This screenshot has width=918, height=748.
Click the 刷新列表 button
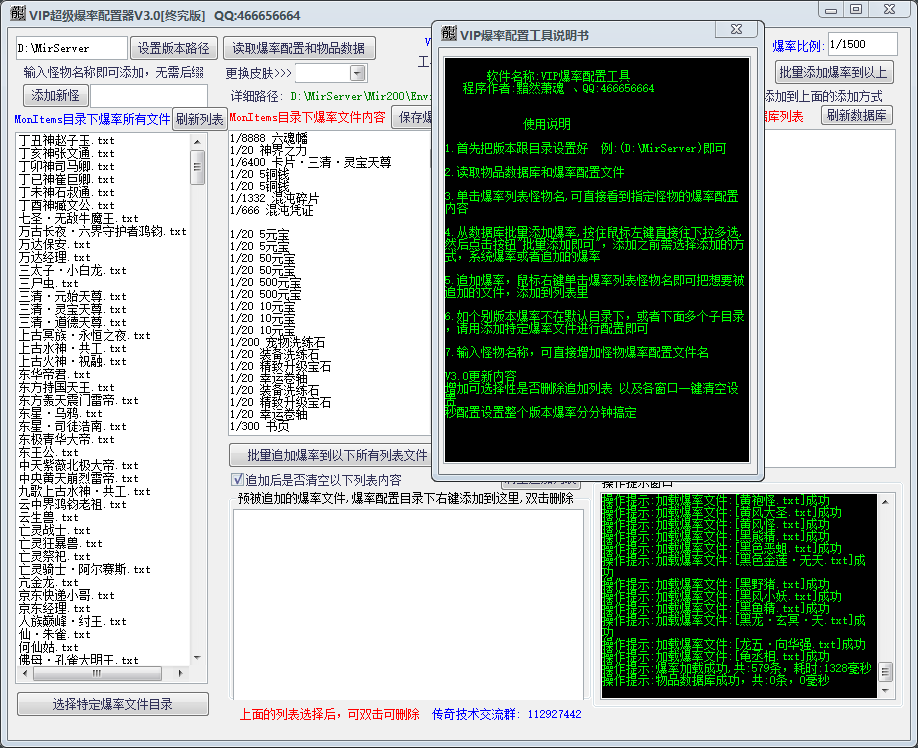click(200, 119)
